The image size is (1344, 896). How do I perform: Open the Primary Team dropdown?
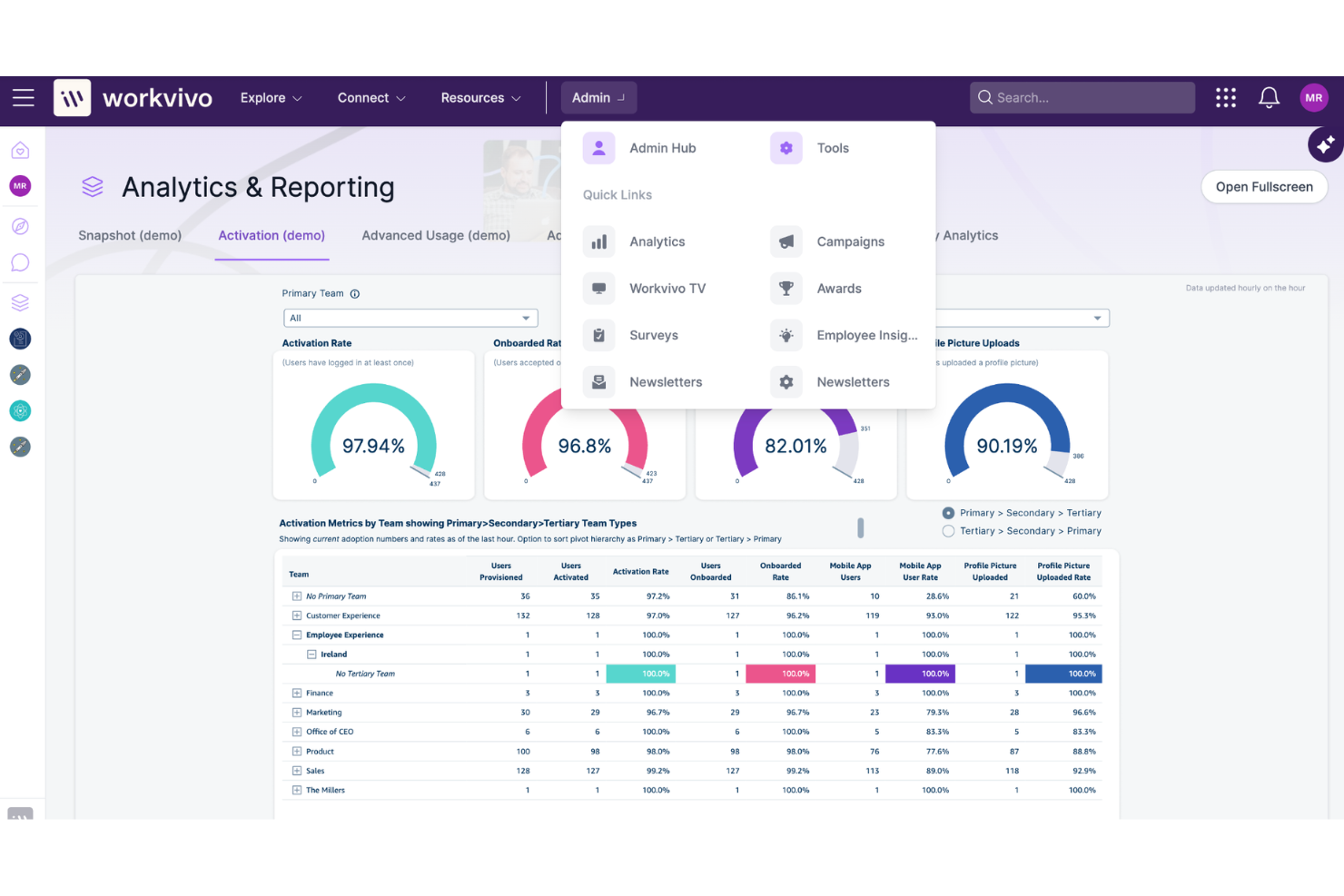coord(410,318)
